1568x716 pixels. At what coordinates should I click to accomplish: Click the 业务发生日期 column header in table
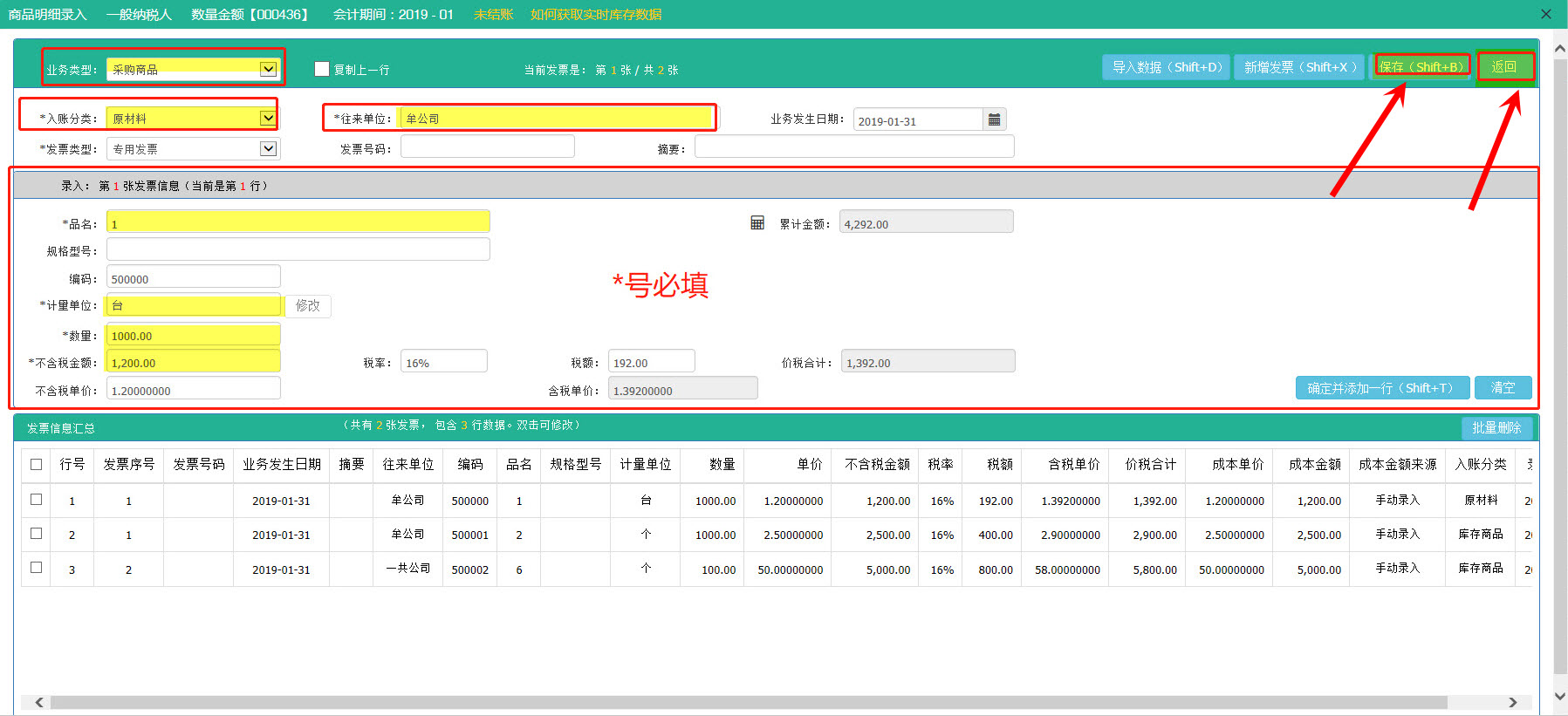tap(281, 465)
